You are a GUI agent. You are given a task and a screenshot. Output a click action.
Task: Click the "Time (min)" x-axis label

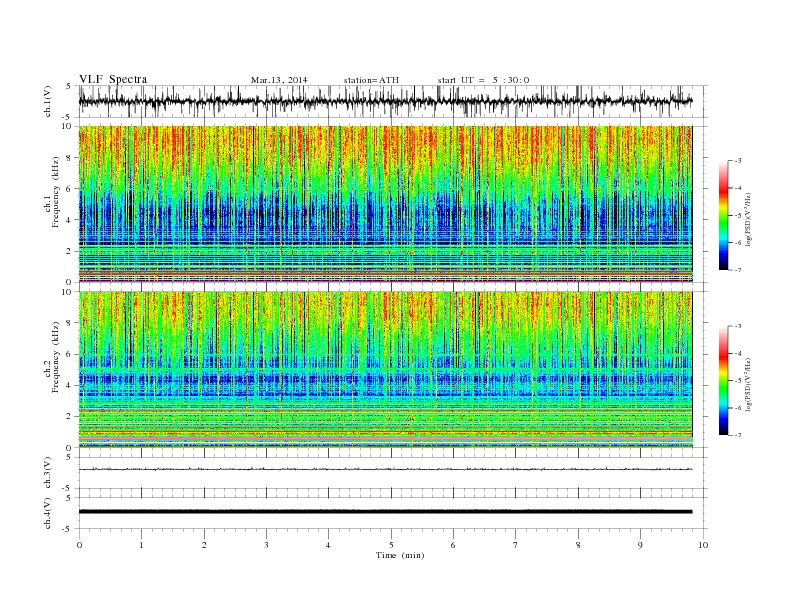[400, 555]
